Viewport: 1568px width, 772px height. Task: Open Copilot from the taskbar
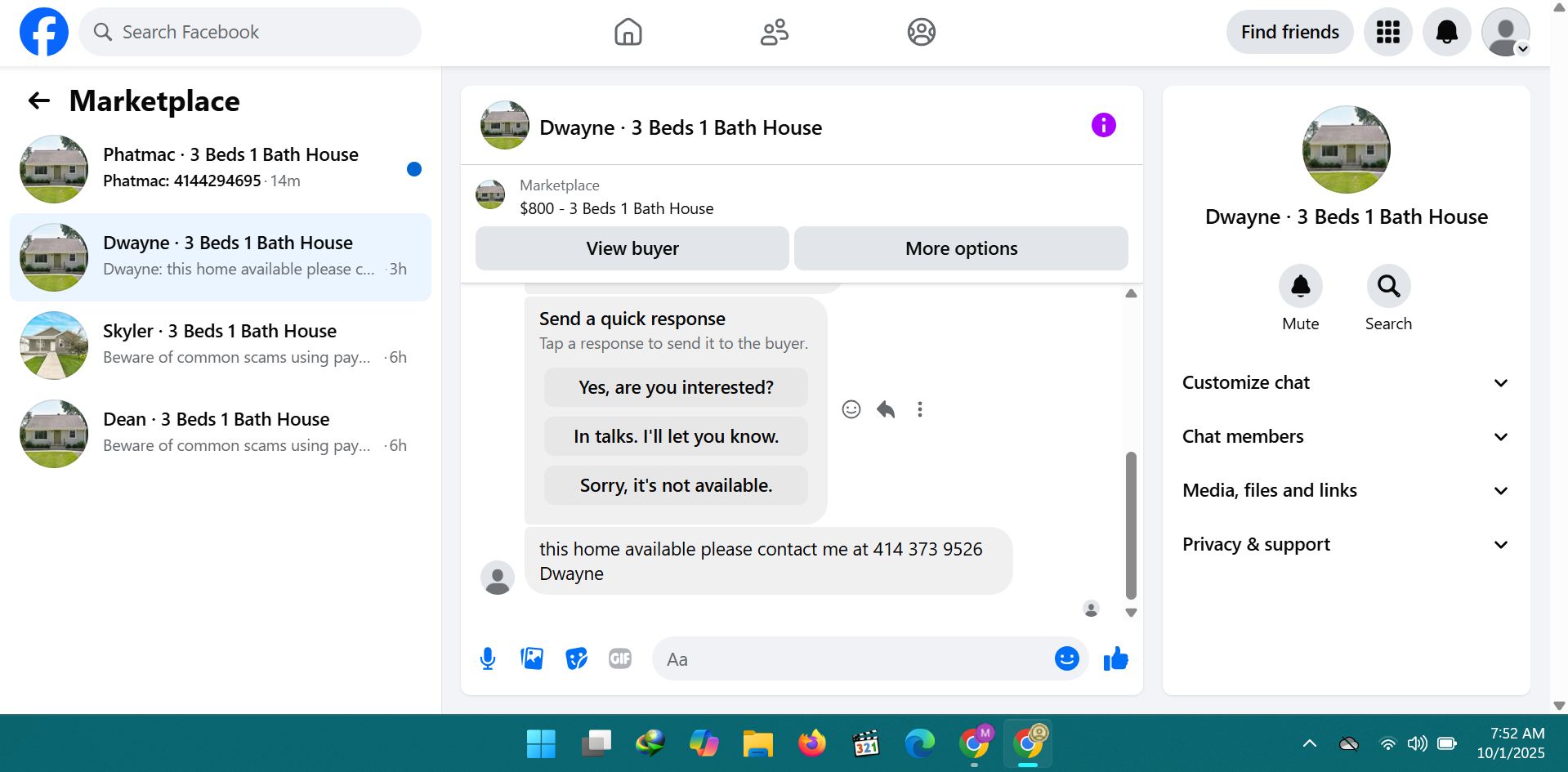[x=704, y=743]
